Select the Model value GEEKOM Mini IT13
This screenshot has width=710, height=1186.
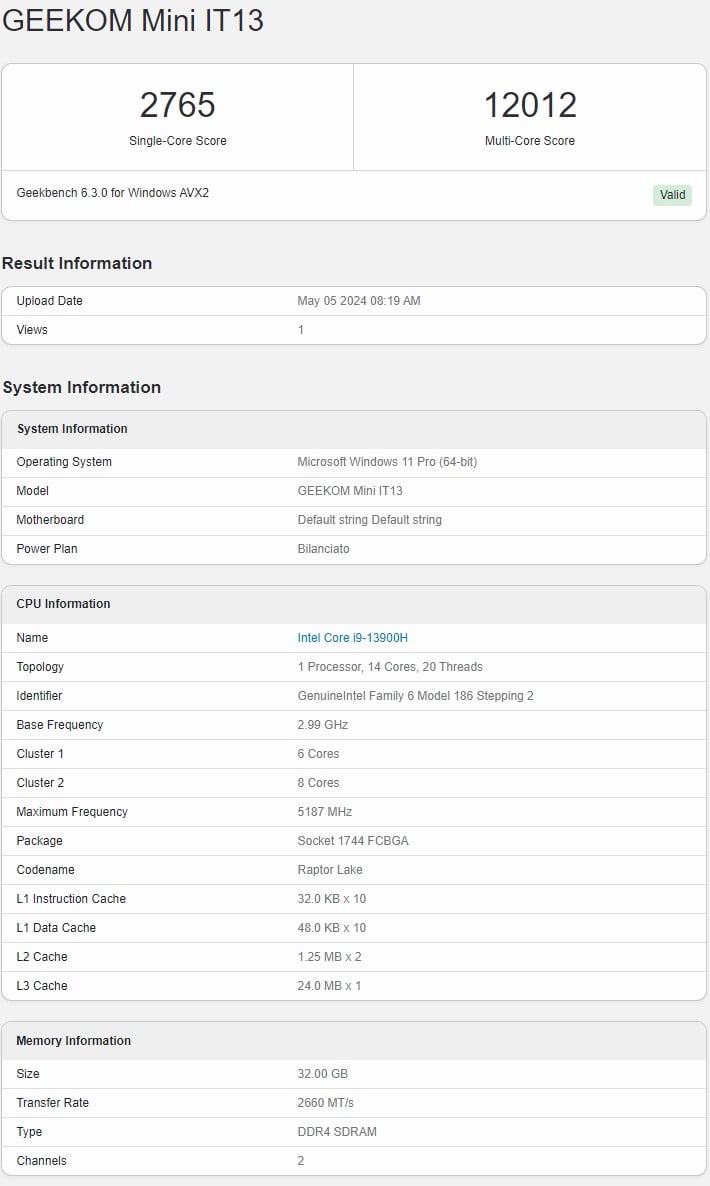tap(350, 491)
